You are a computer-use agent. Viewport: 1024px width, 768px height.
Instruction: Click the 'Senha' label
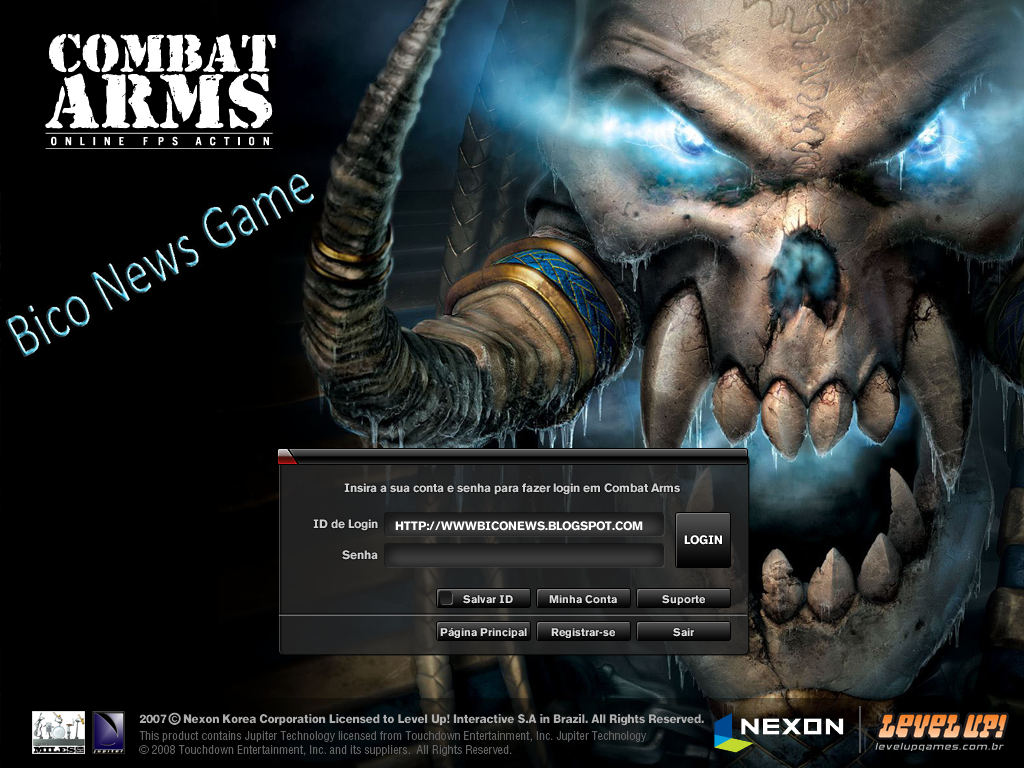(360, 554)
